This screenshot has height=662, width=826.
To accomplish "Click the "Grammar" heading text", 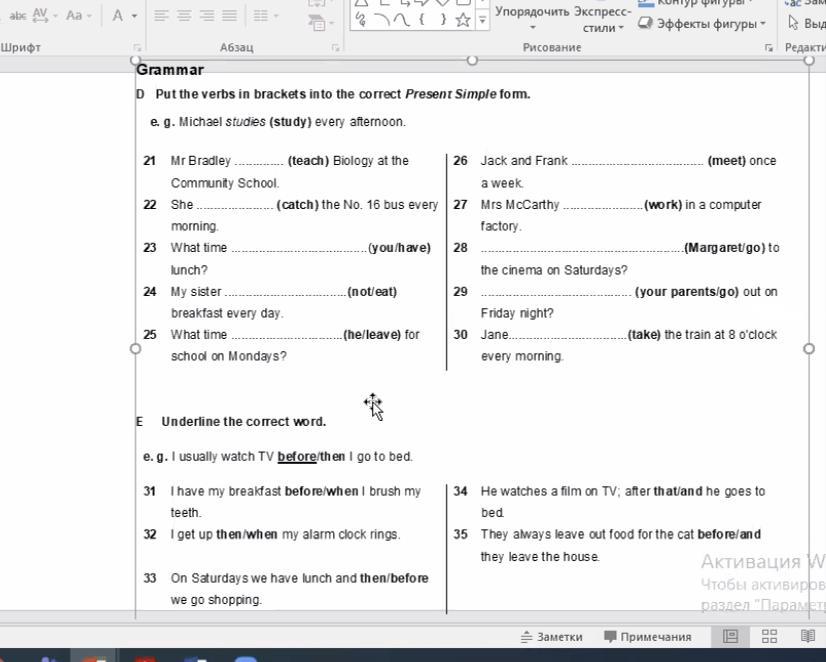I will [x=170, y=70].
